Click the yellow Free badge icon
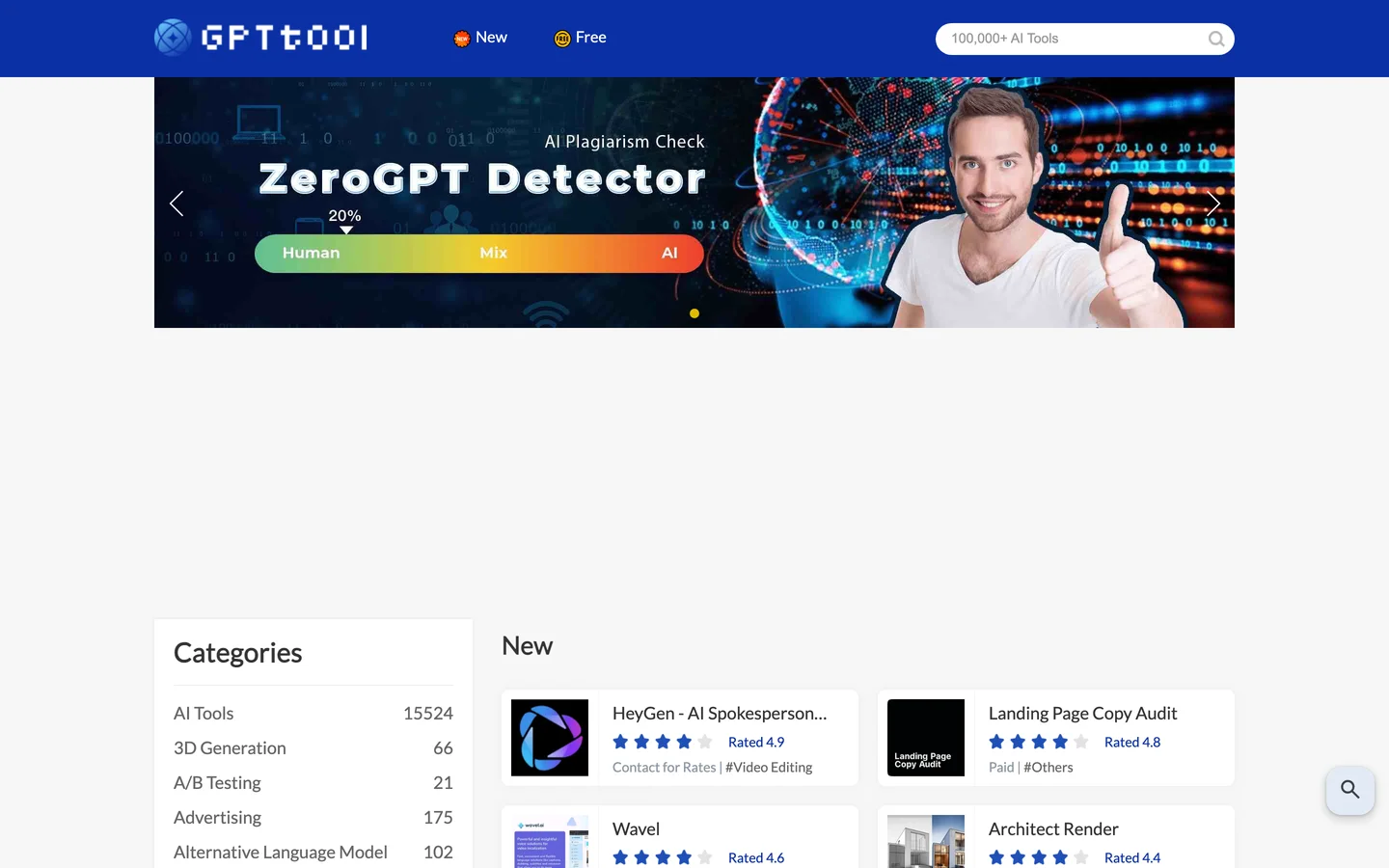The image size is (1389, 868). [562, 39]
